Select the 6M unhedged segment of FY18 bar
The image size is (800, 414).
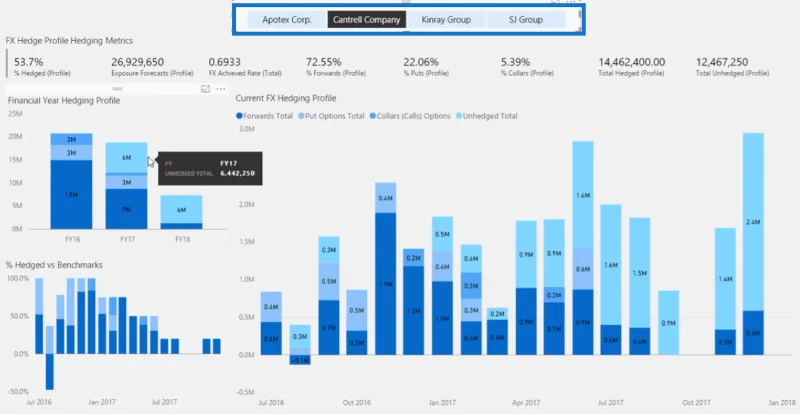point(182,209)
